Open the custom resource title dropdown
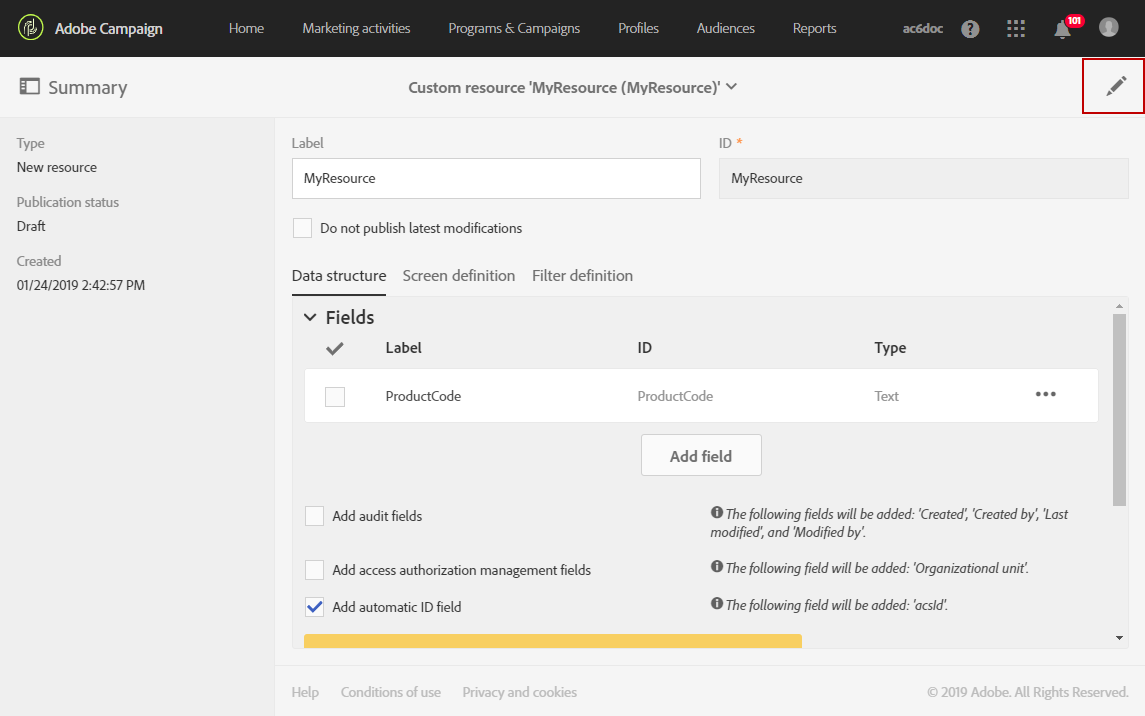This screenshot has width=1145, height=716. [x=731, y=87]
